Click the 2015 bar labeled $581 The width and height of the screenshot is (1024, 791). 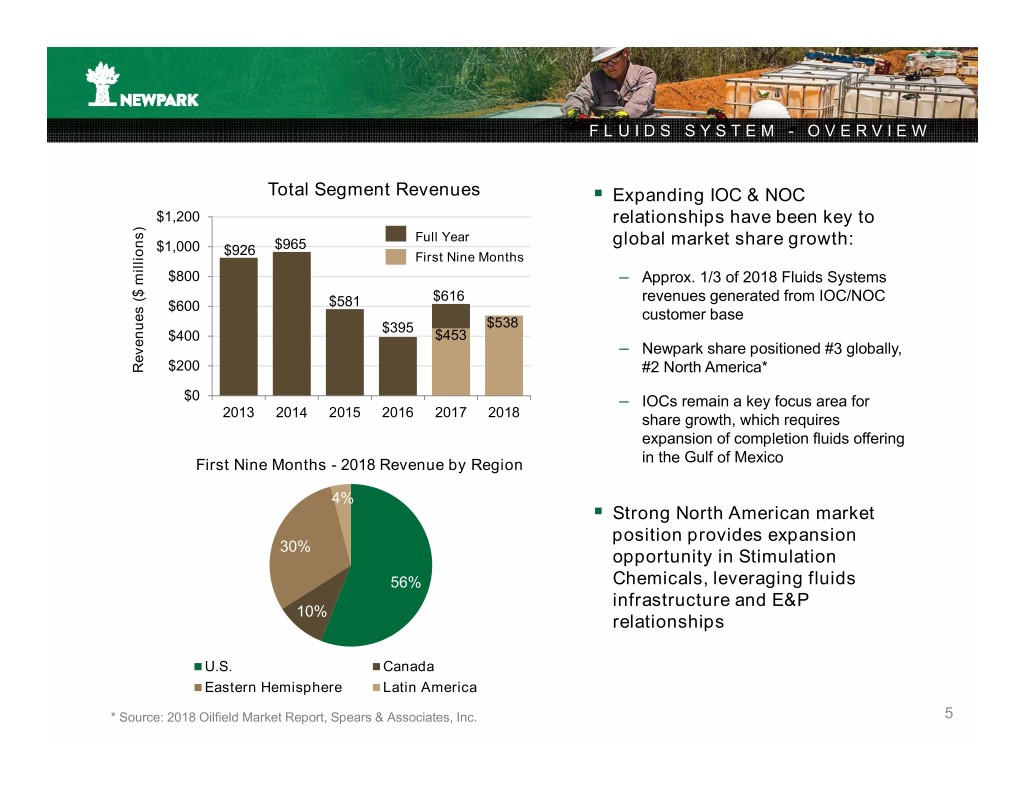[x=344, y=353]
